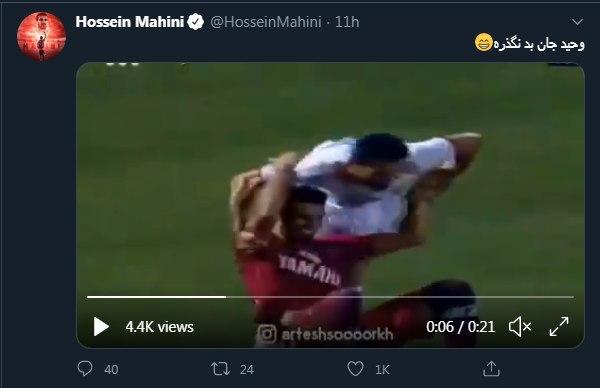Click the verified badge checkmark
The width and height of the screenshot is (600, 388).
click(x=196, y=22)
